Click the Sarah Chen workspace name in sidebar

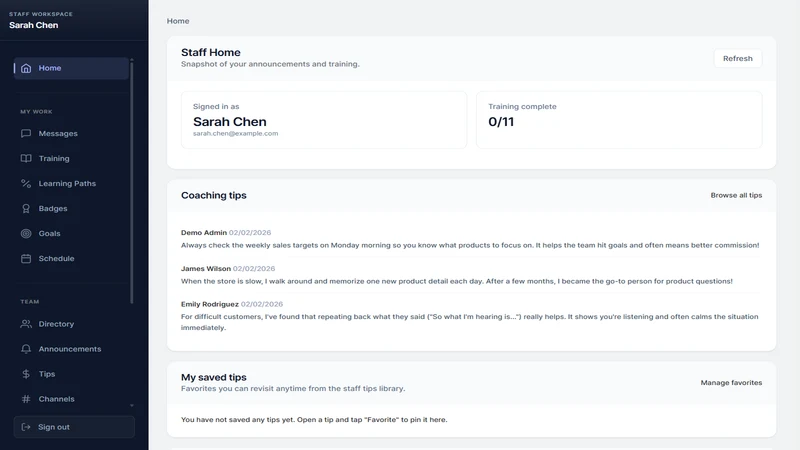[34, 26]
